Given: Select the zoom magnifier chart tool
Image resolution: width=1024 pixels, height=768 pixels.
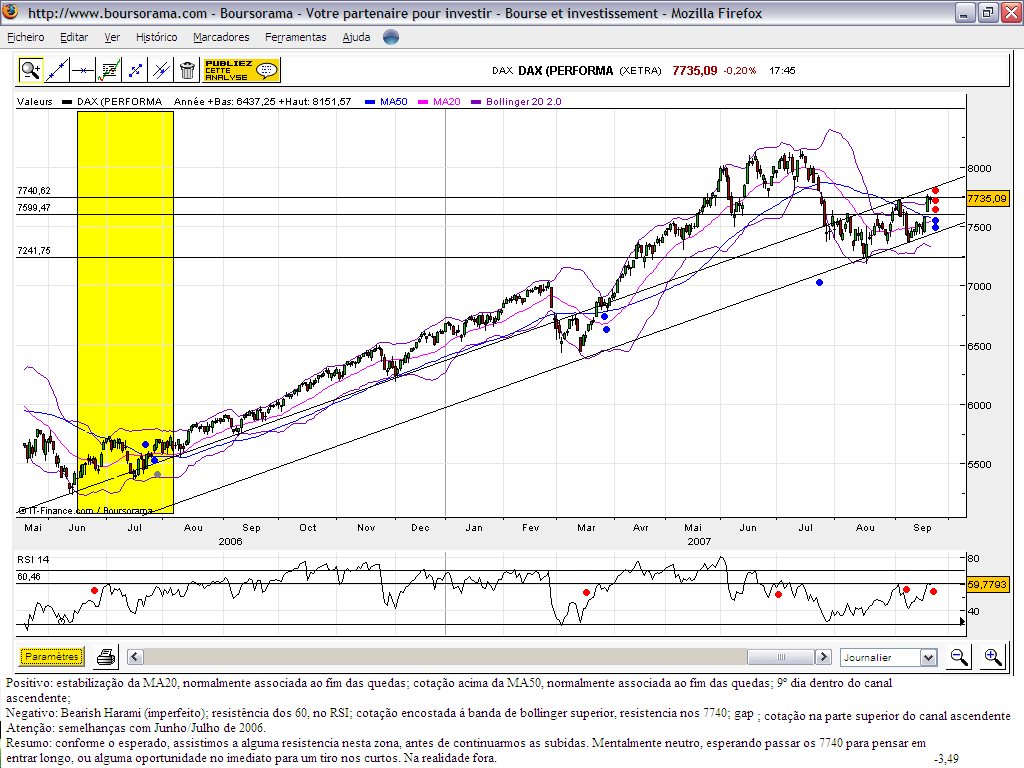Looking at the screenshot, I should pos(30,70).
